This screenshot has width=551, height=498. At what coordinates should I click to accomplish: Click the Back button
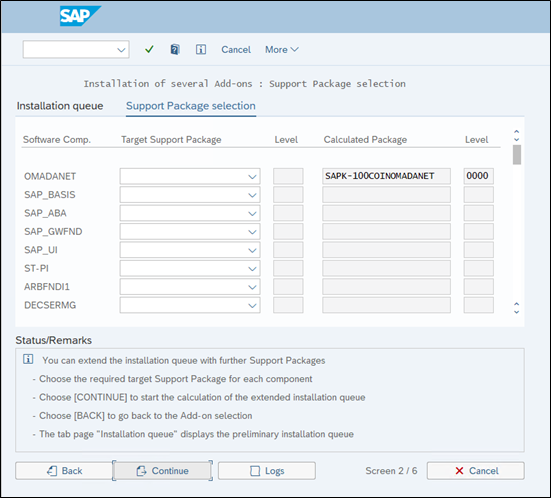[x=64, y=471]
